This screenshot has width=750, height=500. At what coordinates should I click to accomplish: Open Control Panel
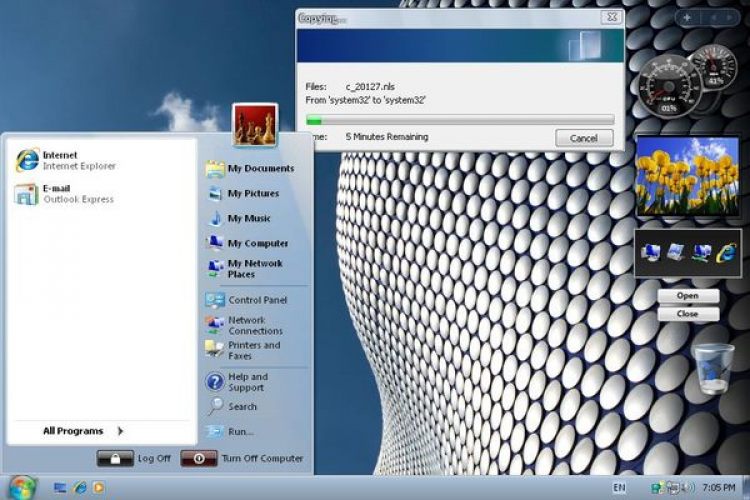(x=246, y=300)
